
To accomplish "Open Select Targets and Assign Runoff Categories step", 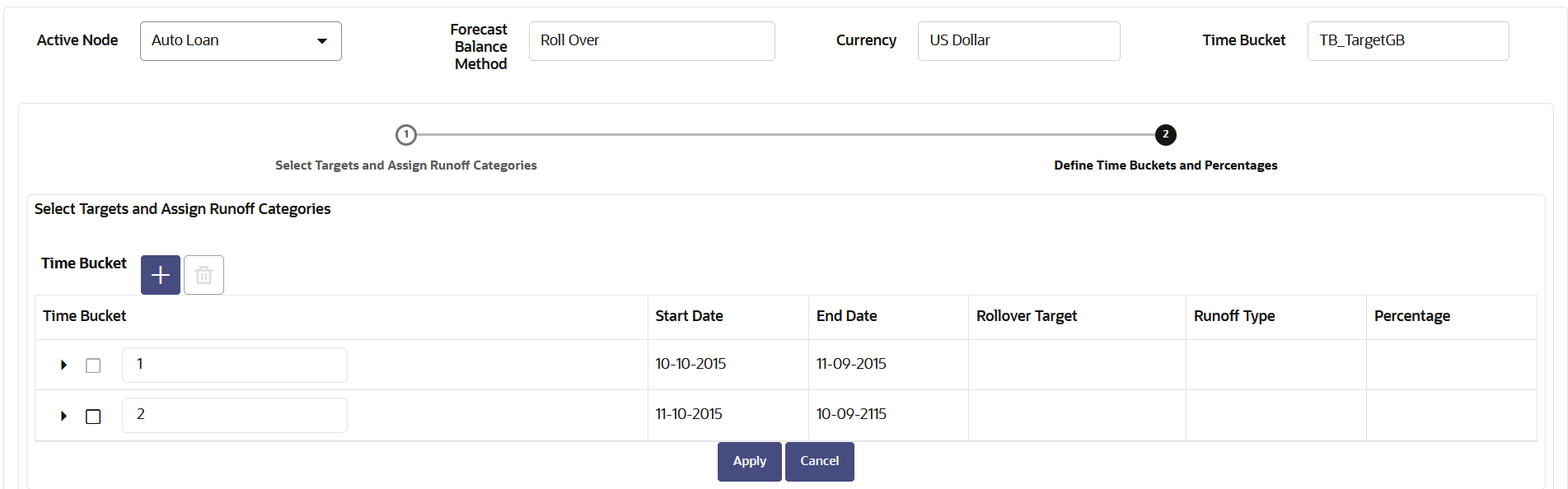I will pos(406,165).
